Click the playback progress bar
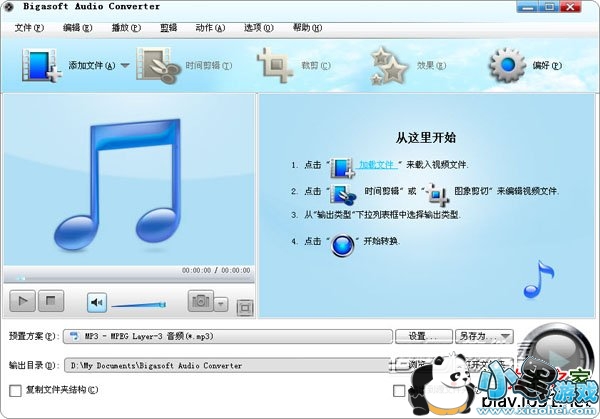 (x=129, y=278)
